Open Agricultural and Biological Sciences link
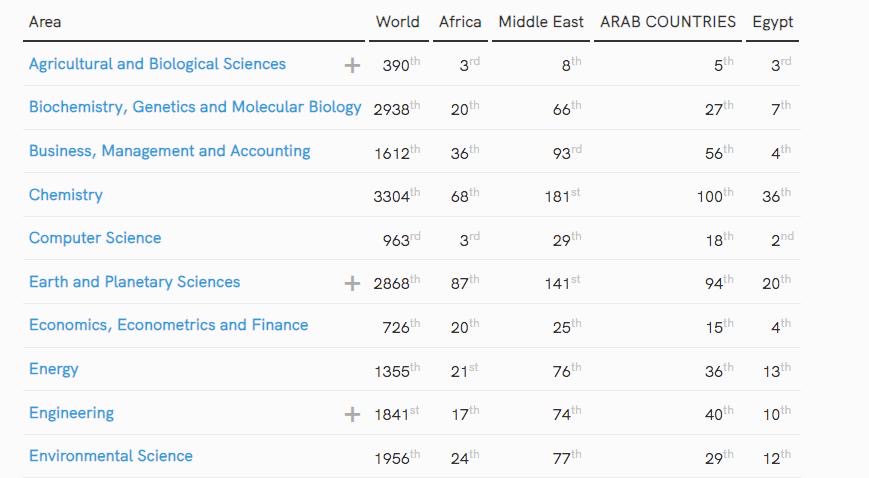 (157, 64)
